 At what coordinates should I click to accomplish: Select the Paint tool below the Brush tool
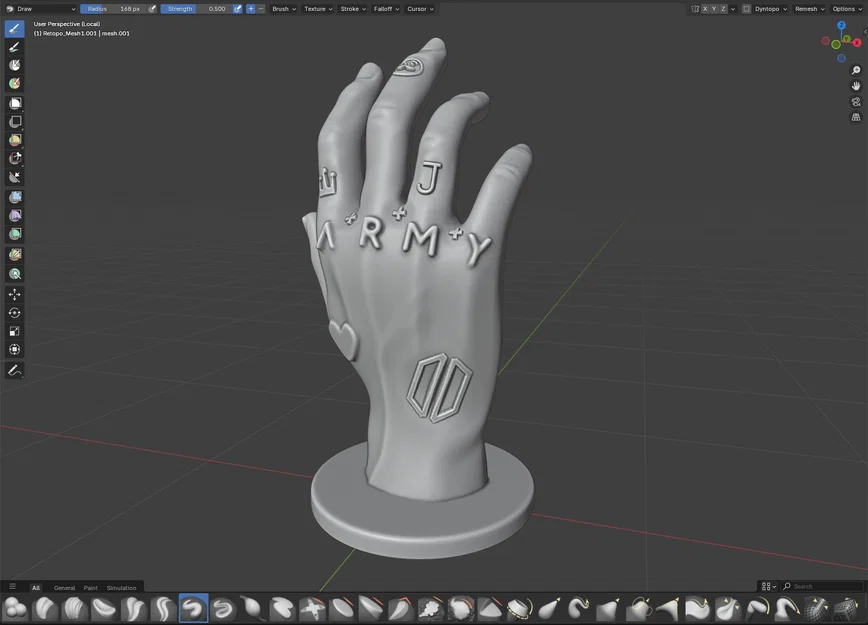15,47
